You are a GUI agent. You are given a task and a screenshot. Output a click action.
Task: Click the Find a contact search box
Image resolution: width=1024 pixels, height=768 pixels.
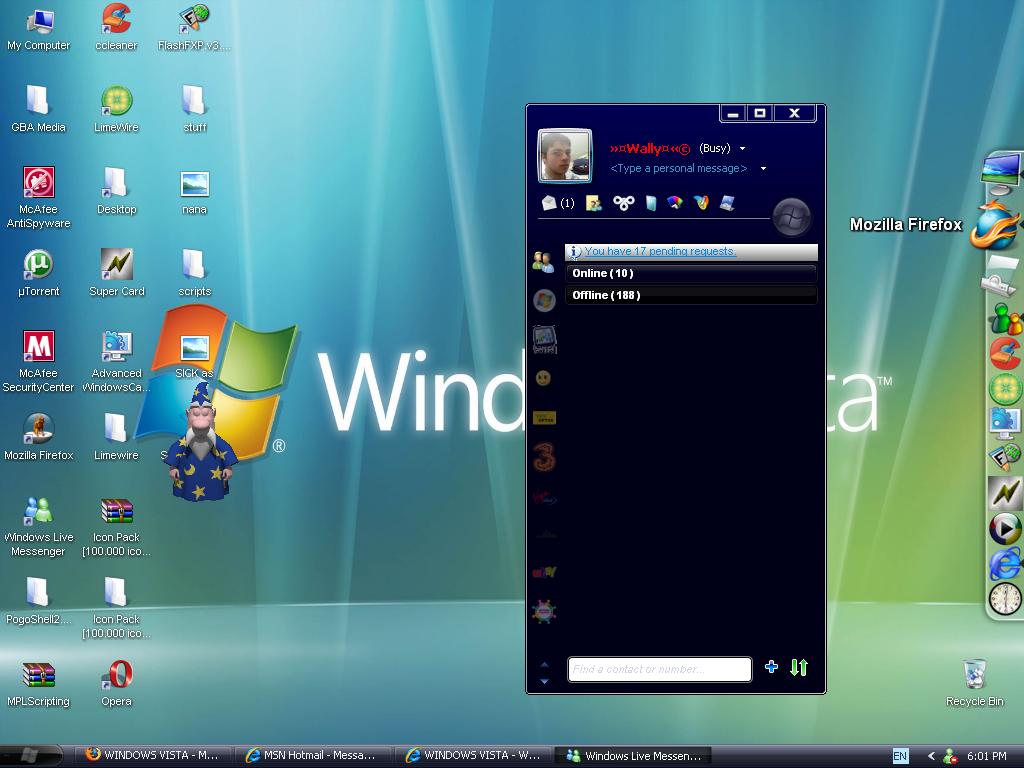pos(659,669)
